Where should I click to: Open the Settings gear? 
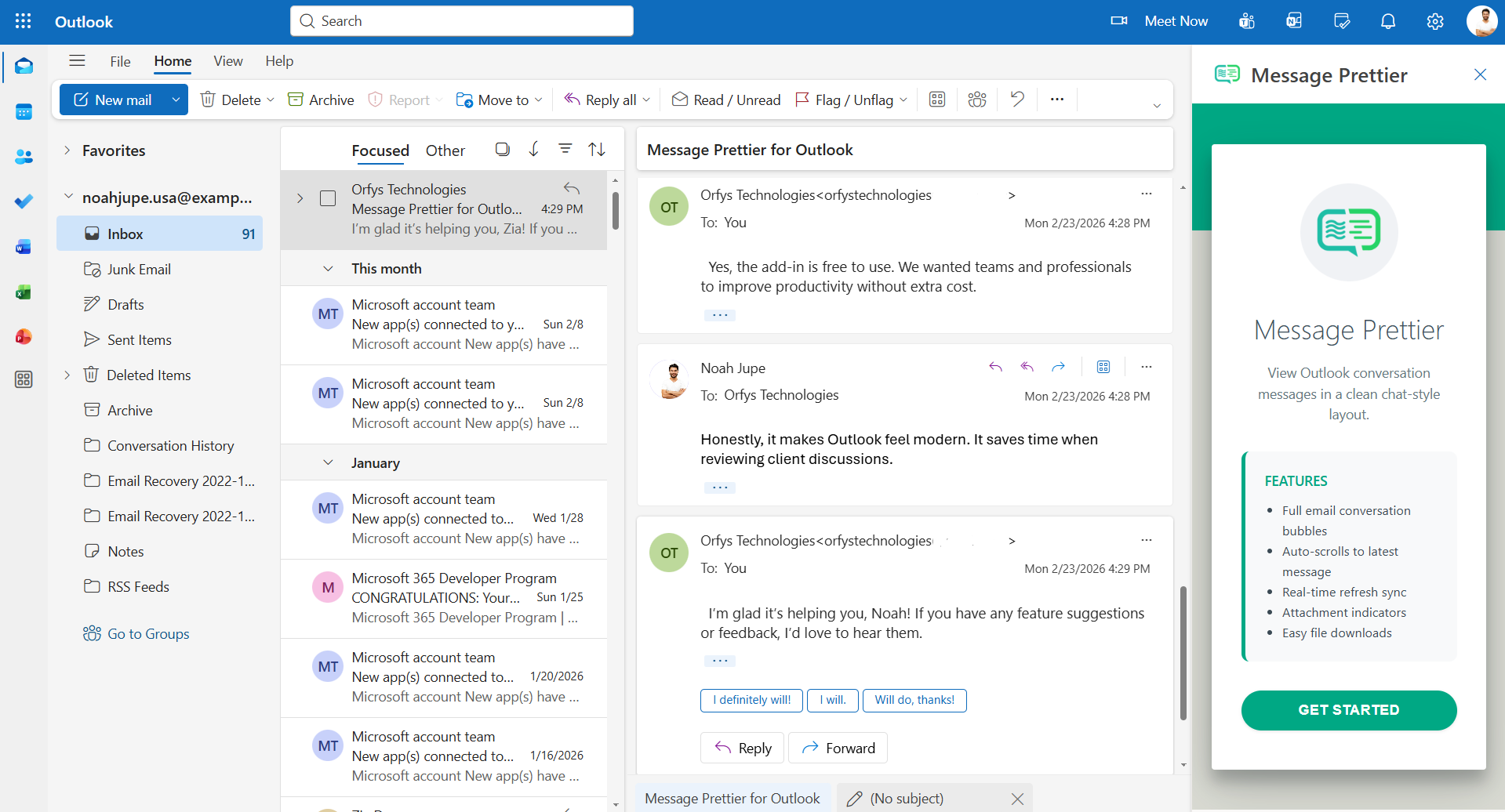coord(1435,21)
